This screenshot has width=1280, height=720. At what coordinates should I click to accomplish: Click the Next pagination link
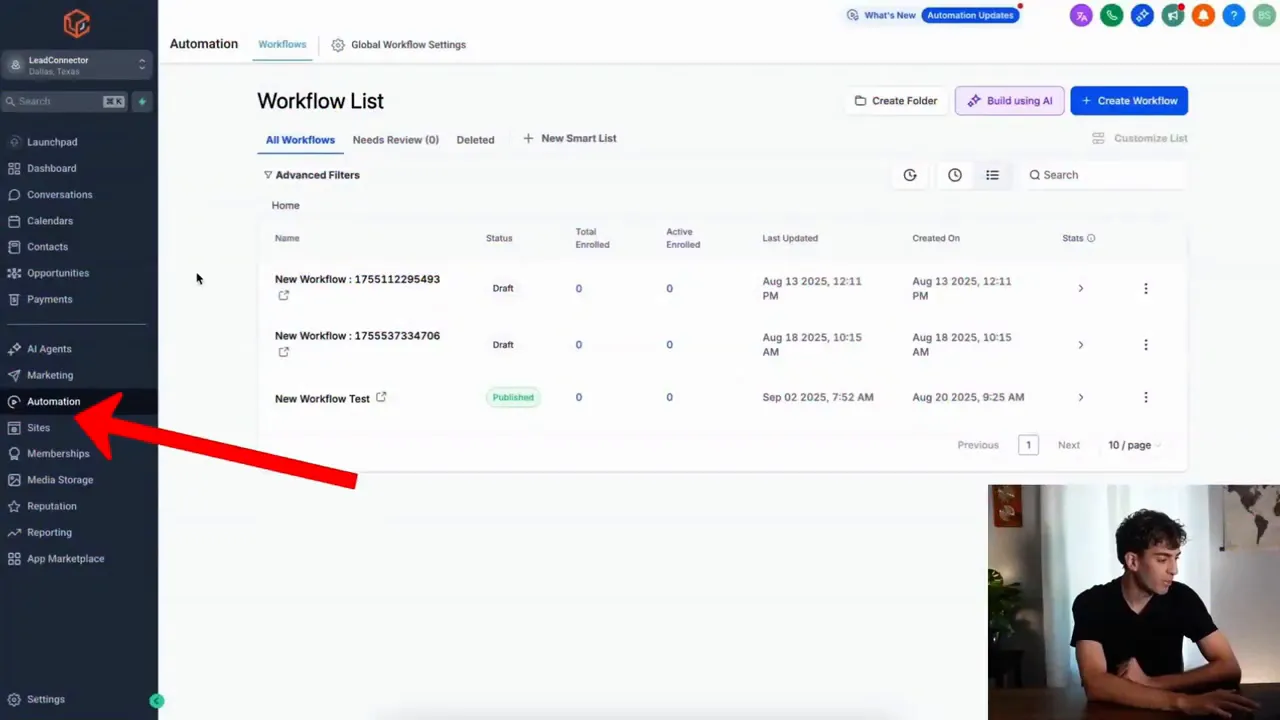point(1069,445)
